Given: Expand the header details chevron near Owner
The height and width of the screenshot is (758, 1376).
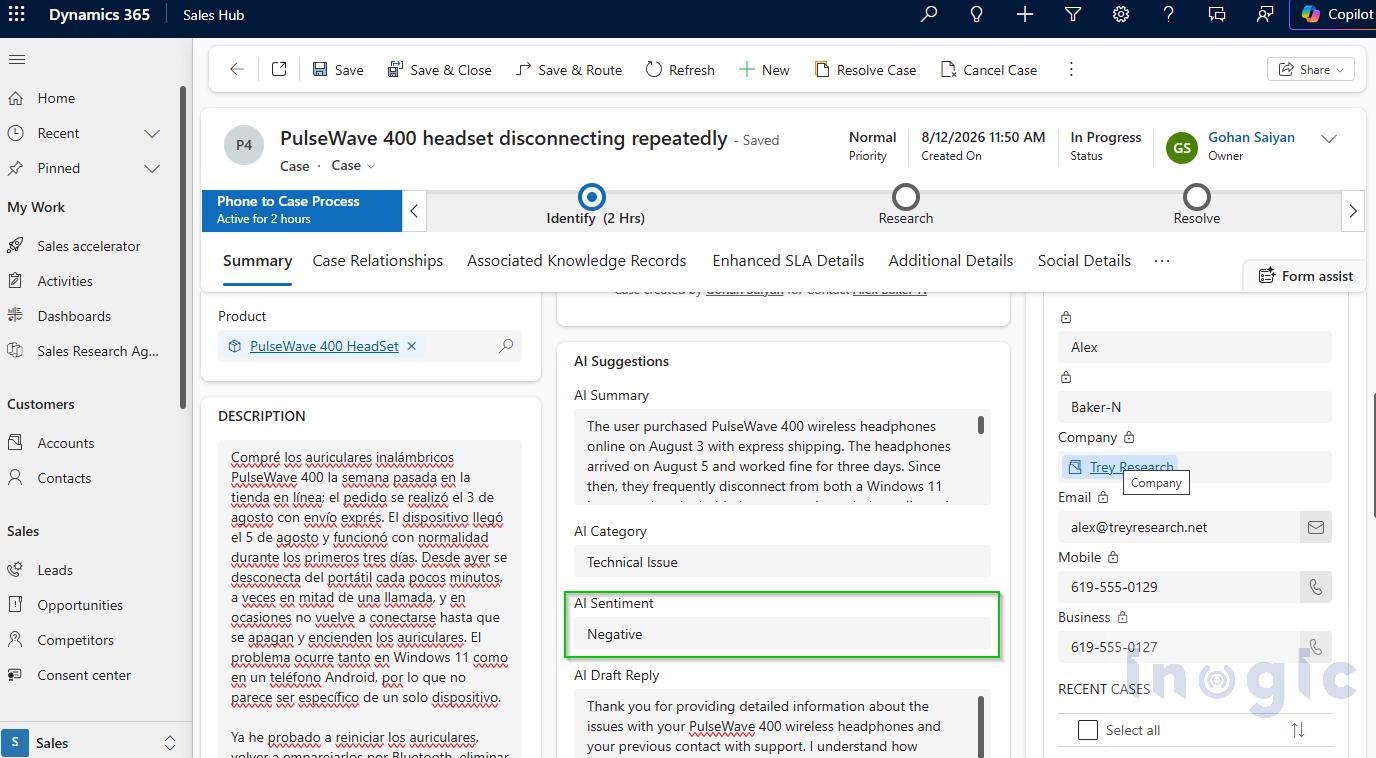Looking at the screenshot, I should point(1329,139).
